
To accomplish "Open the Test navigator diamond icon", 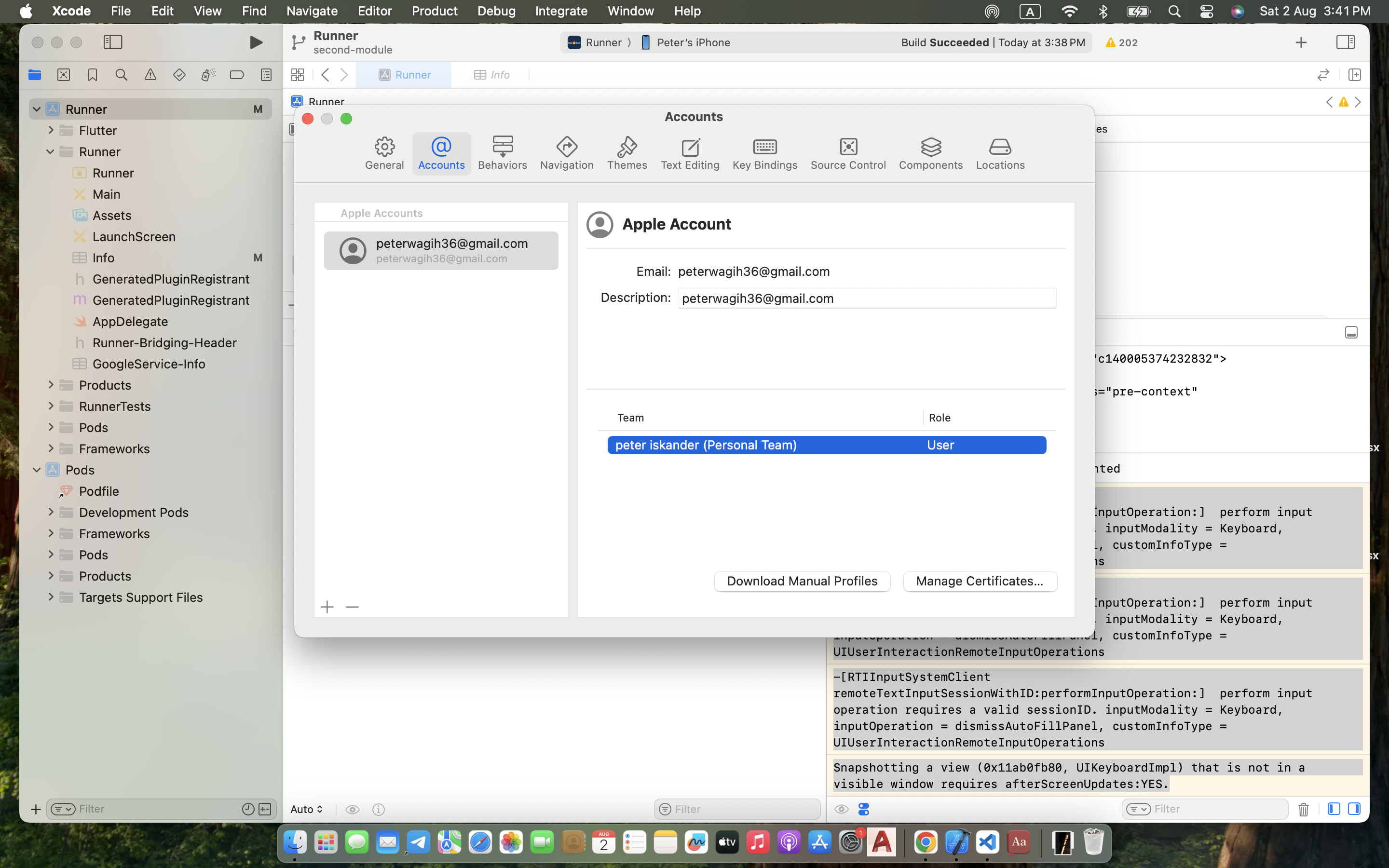I will pos(179,75).
